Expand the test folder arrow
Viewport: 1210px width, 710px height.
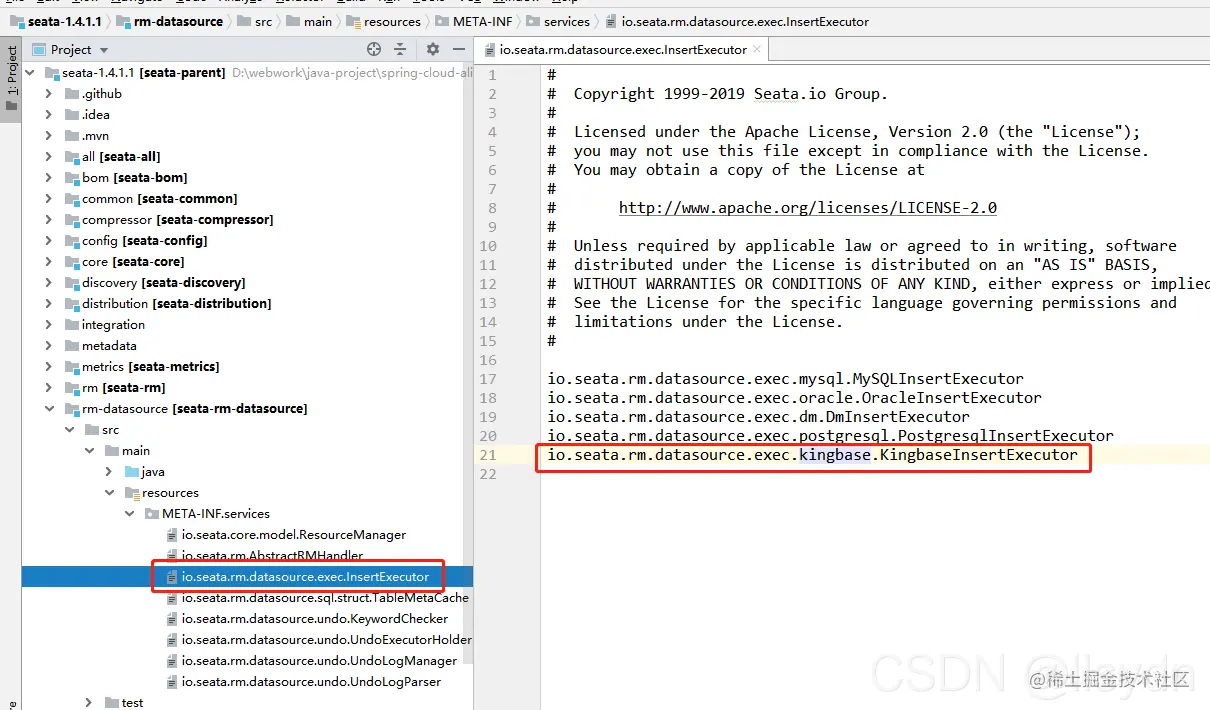click(89, 703)
